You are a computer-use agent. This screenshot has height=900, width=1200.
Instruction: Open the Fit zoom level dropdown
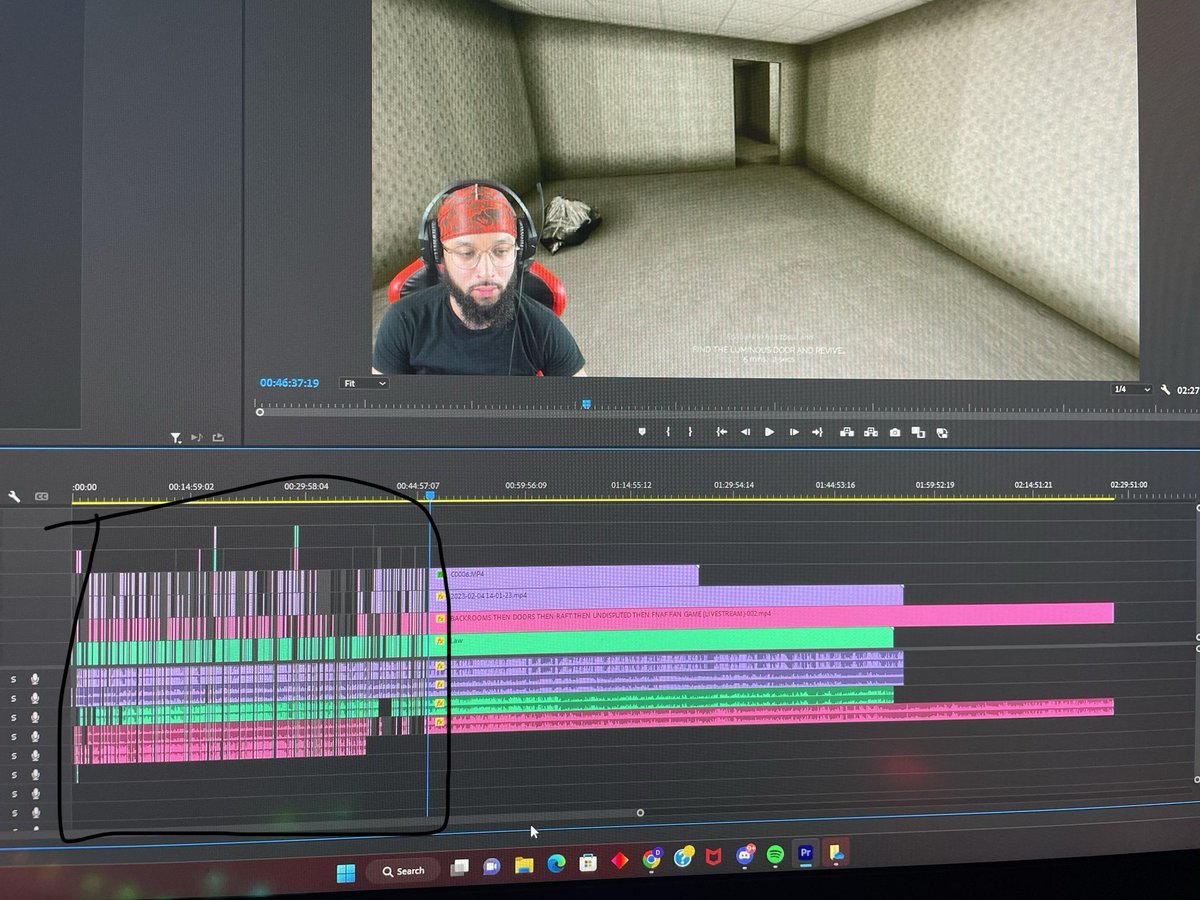coord(364,383)
